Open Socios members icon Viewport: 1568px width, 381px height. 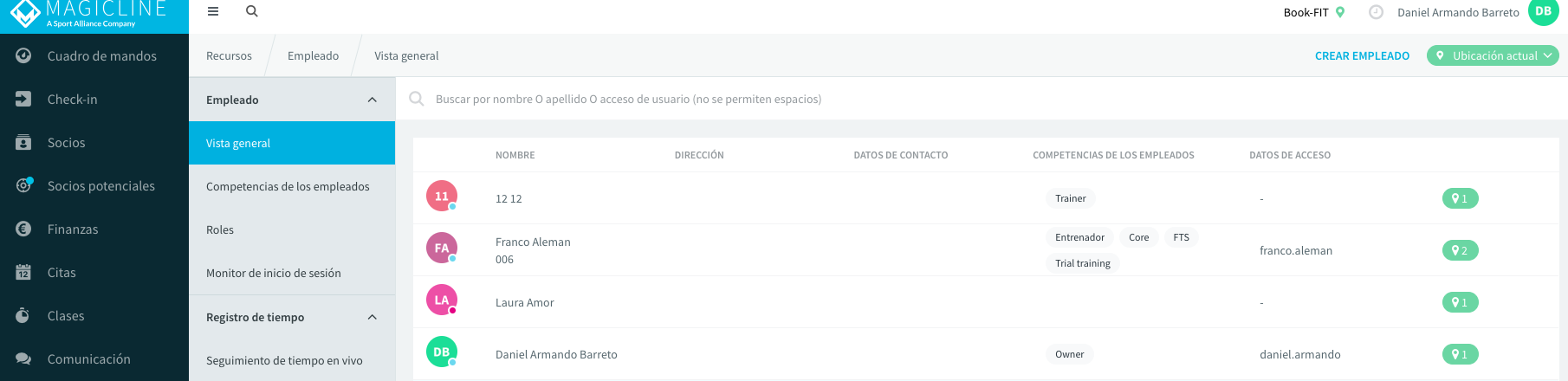[23, 142]
